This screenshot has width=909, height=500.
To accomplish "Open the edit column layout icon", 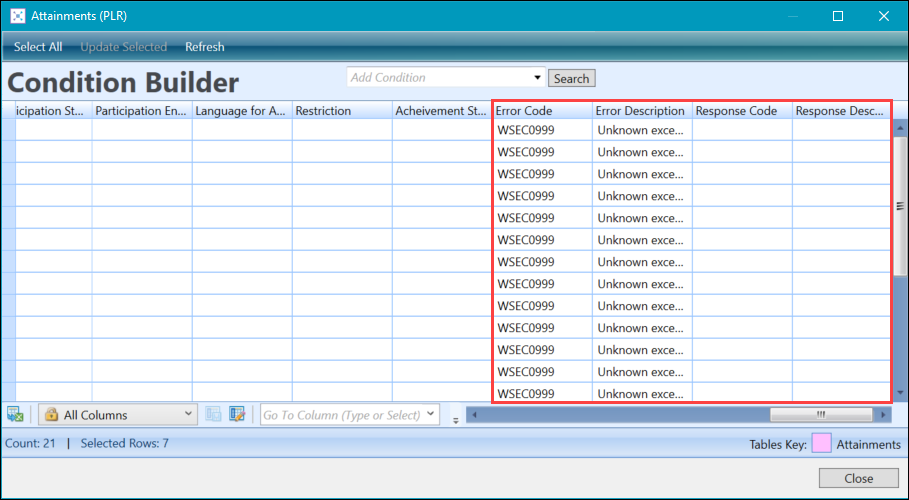I will 237,414.
